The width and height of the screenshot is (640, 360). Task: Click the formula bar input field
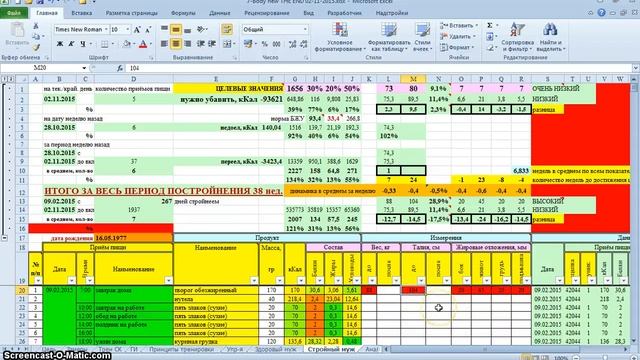[x=380, y=68]
